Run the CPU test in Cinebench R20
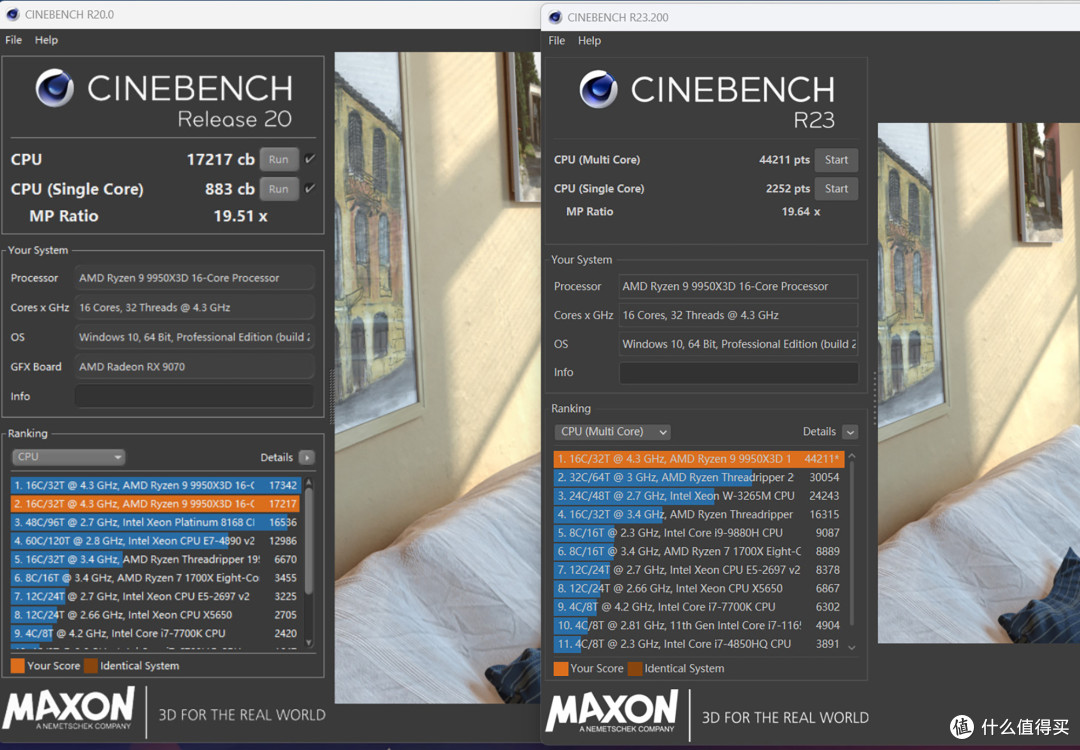 coord(279,159)
